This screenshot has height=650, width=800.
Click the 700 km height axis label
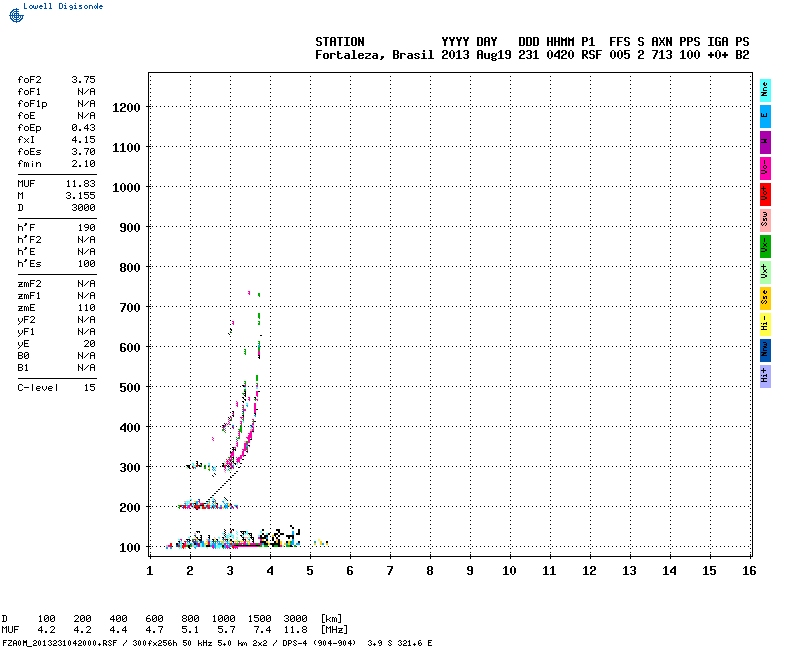[x=130, y=308]
